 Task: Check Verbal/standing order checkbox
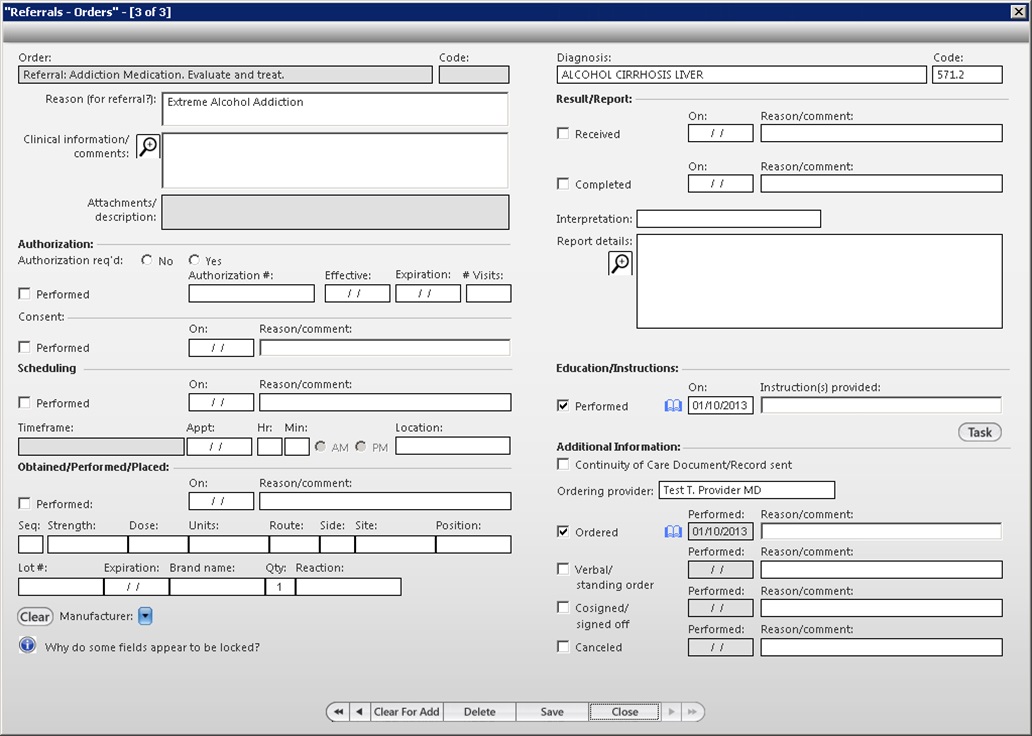(x=563, y=569)
